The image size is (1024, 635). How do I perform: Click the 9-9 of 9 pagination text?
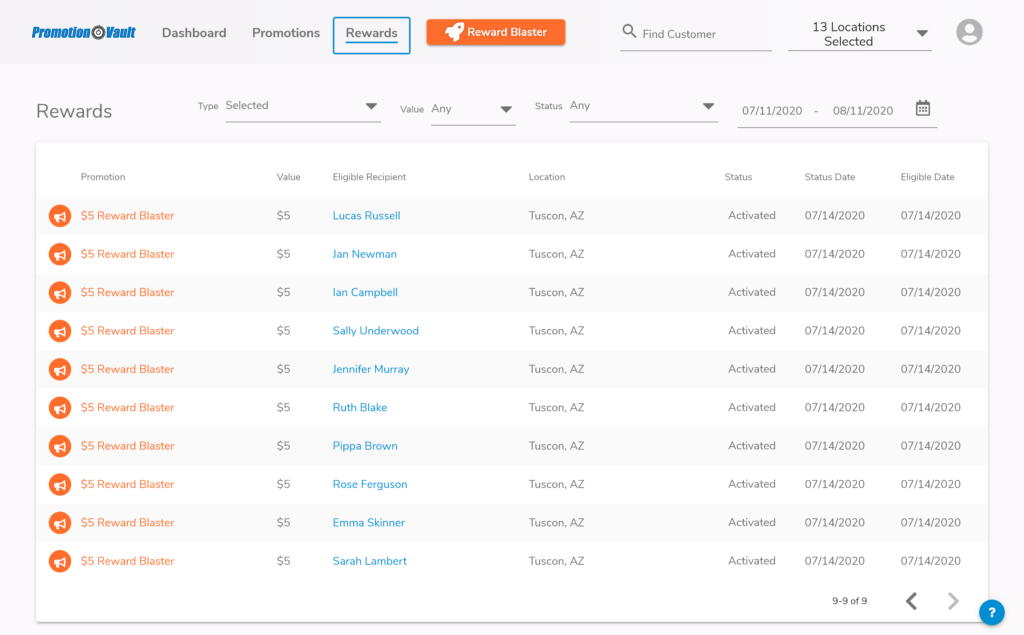850,601
